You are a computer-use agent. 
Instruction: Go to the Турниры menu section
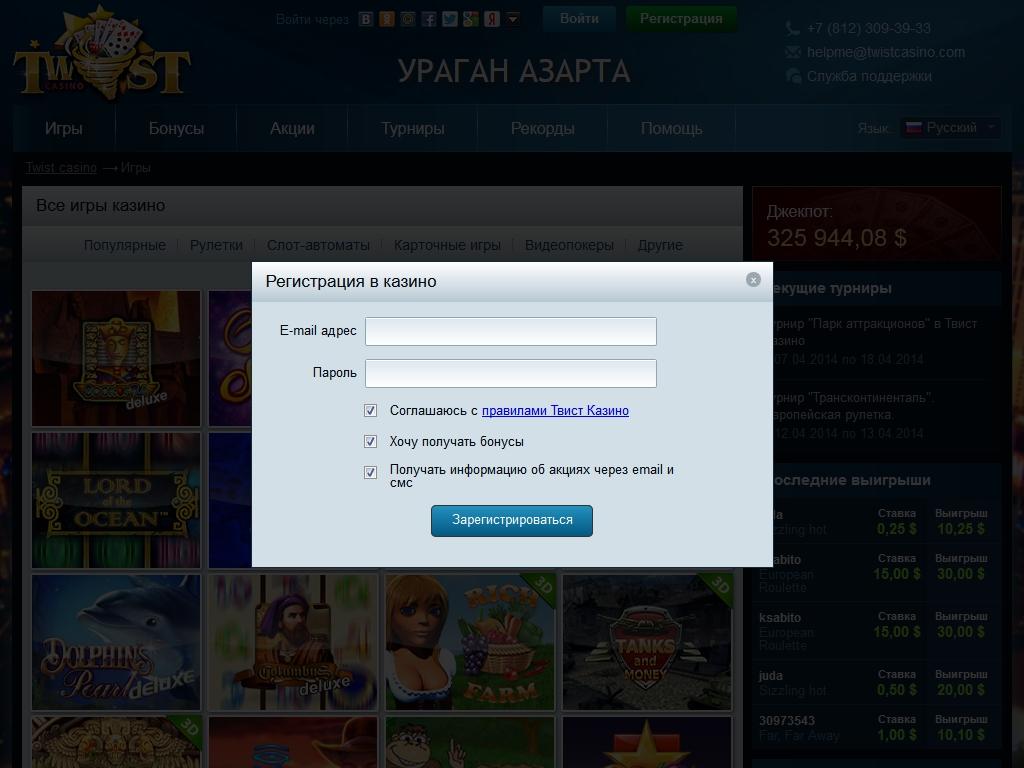click(x=412, y=129)
